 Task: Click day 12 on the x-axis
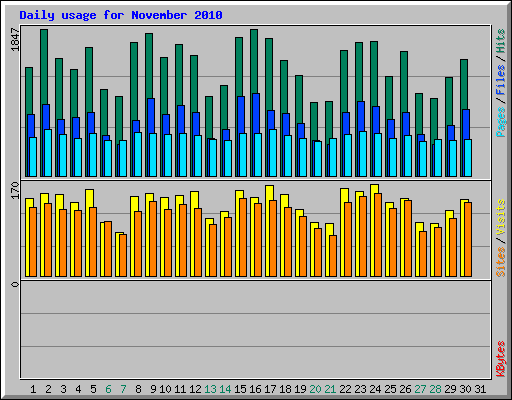[x=195, y=389]
